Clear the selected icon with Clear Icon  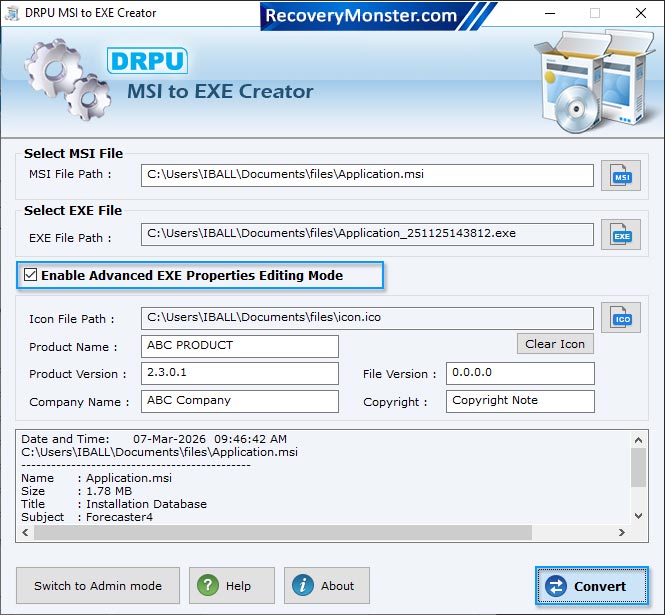(x=555, y=344)
